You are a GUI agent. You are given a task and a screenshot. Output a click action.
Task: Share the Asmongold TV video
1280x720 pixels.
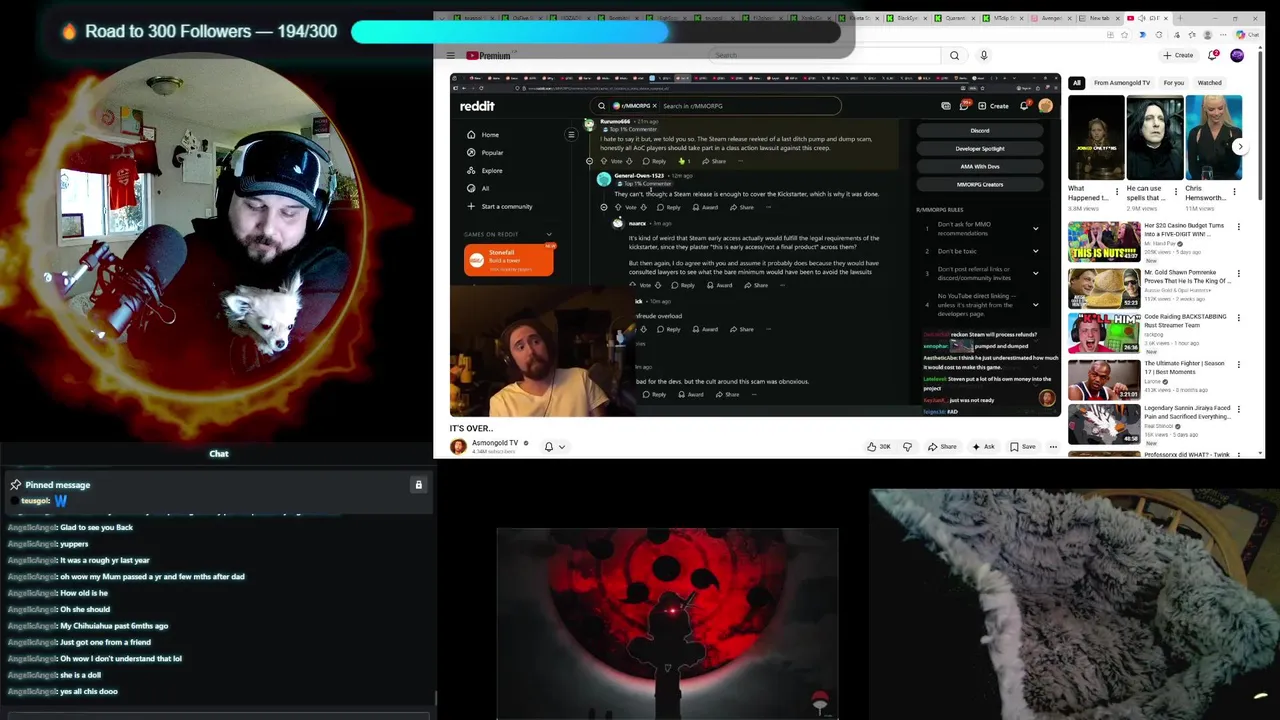[942, 447]
